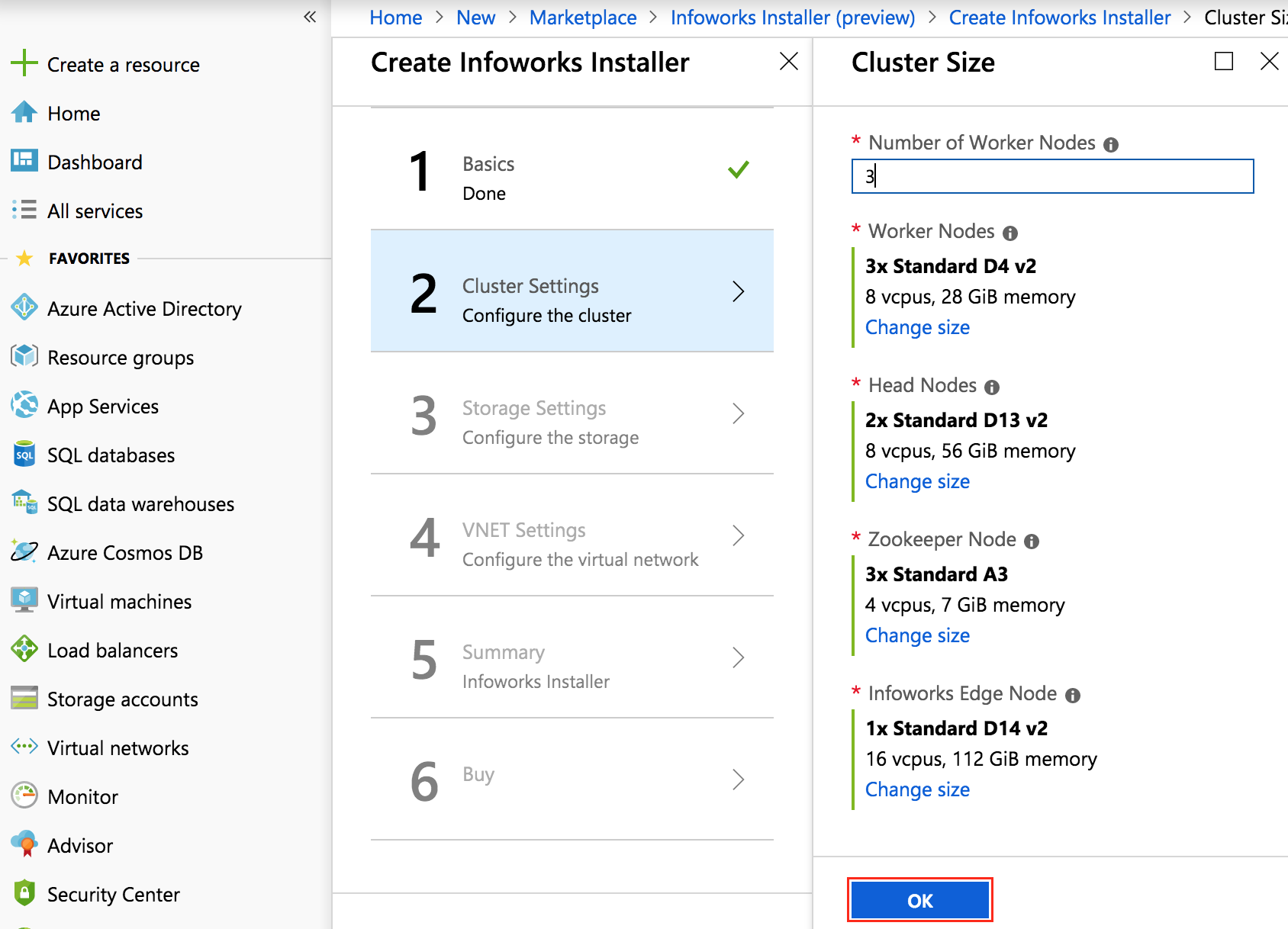Open step 4 VNET Settings
Screen dimensions: 1288x929
tap(572, 535)
